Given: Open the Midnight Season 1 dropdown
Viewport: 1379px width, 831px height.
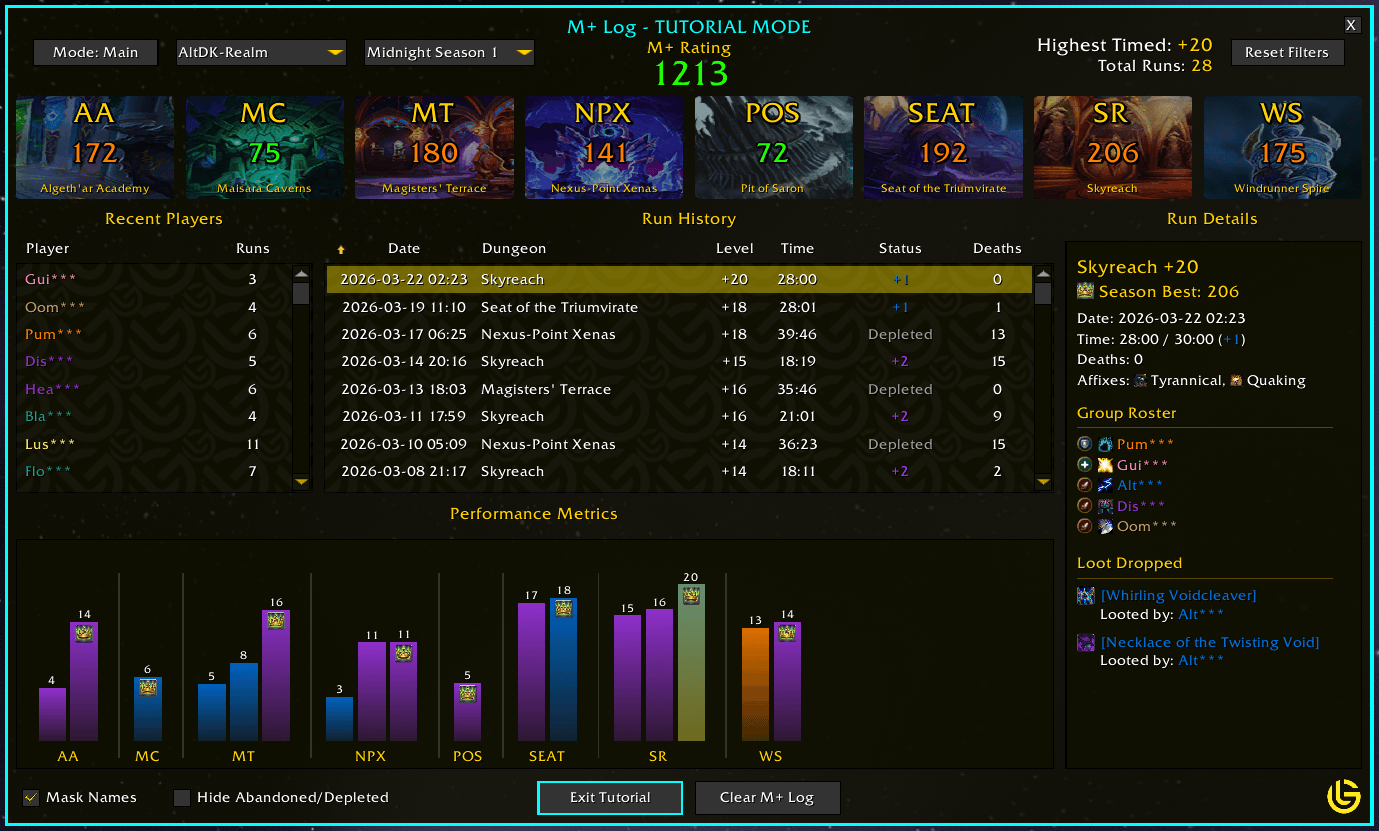Looking at the screenshot, I should (x=449, y=53).
